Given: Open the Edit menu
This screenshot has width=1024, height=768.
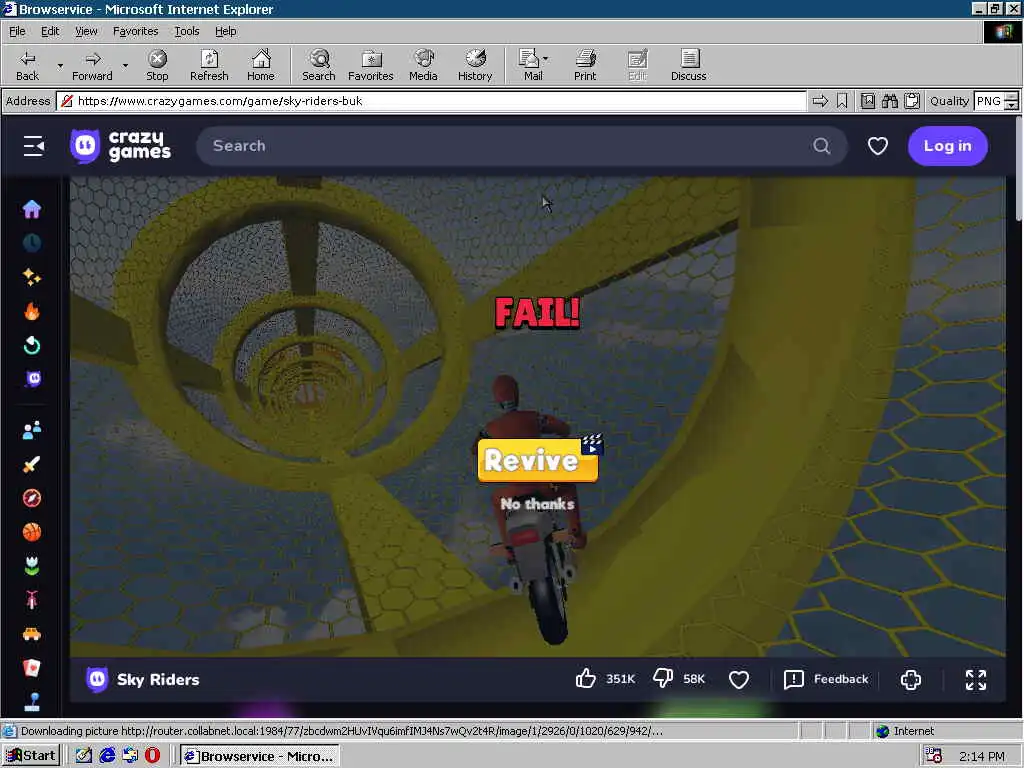Looking at the screenshot, I should tap(50, 31).
